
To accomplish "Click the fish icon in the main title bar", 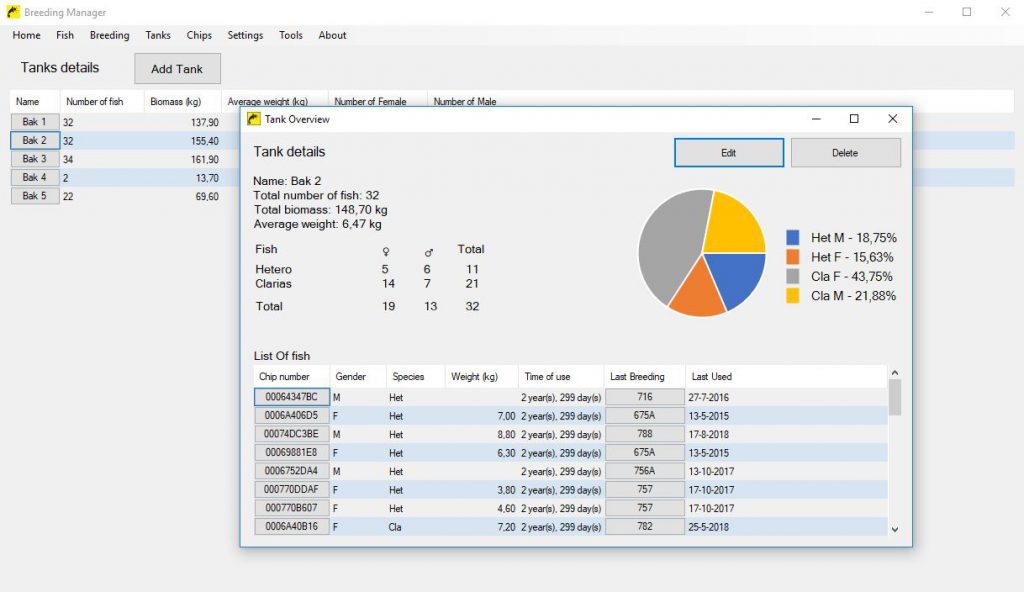I will coord(14,12).
